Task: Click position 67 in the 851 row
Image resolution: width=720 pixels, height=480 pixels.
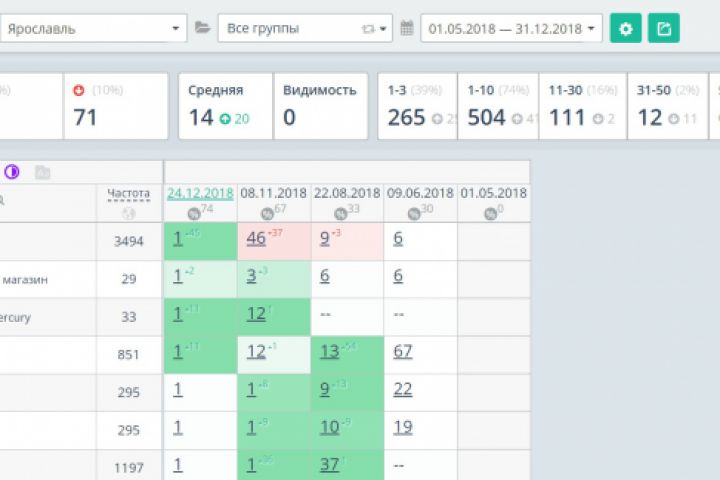Action: tap(403, 352)
